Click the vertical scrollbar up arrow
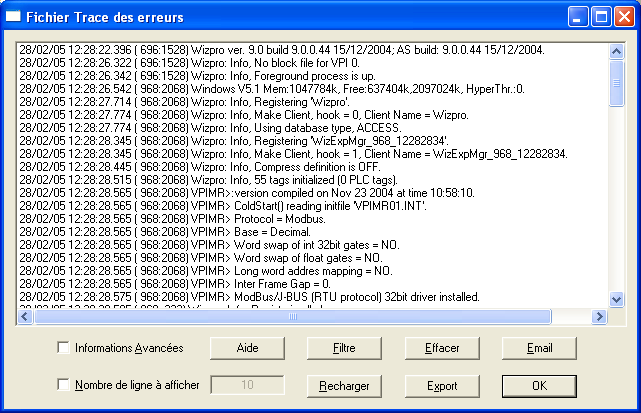The height and width of the screenshot is (413, 641). point(616,52)
